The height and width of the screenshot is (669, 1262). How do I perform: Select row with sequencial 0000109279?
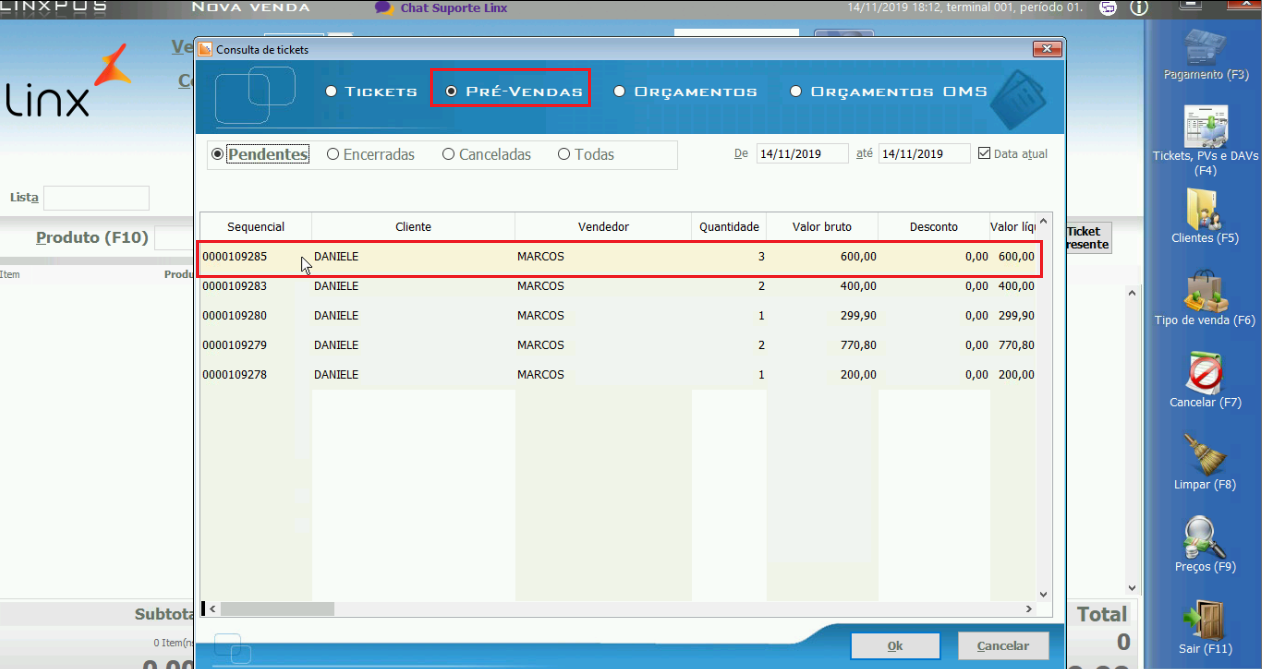click(618, 345)
